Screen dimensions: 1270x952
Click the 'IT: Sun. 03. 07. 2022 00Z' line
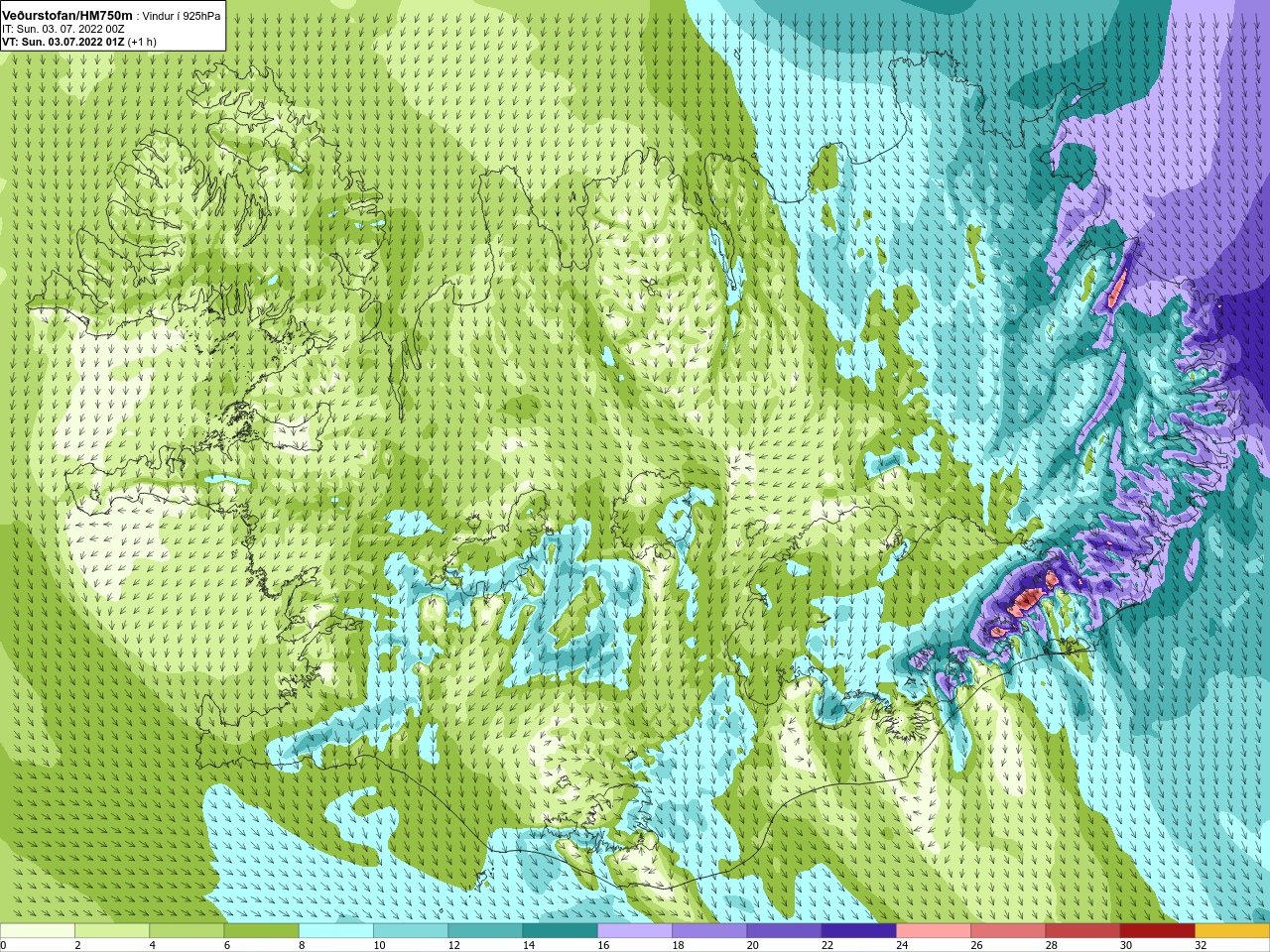click(x=63, y=29)
